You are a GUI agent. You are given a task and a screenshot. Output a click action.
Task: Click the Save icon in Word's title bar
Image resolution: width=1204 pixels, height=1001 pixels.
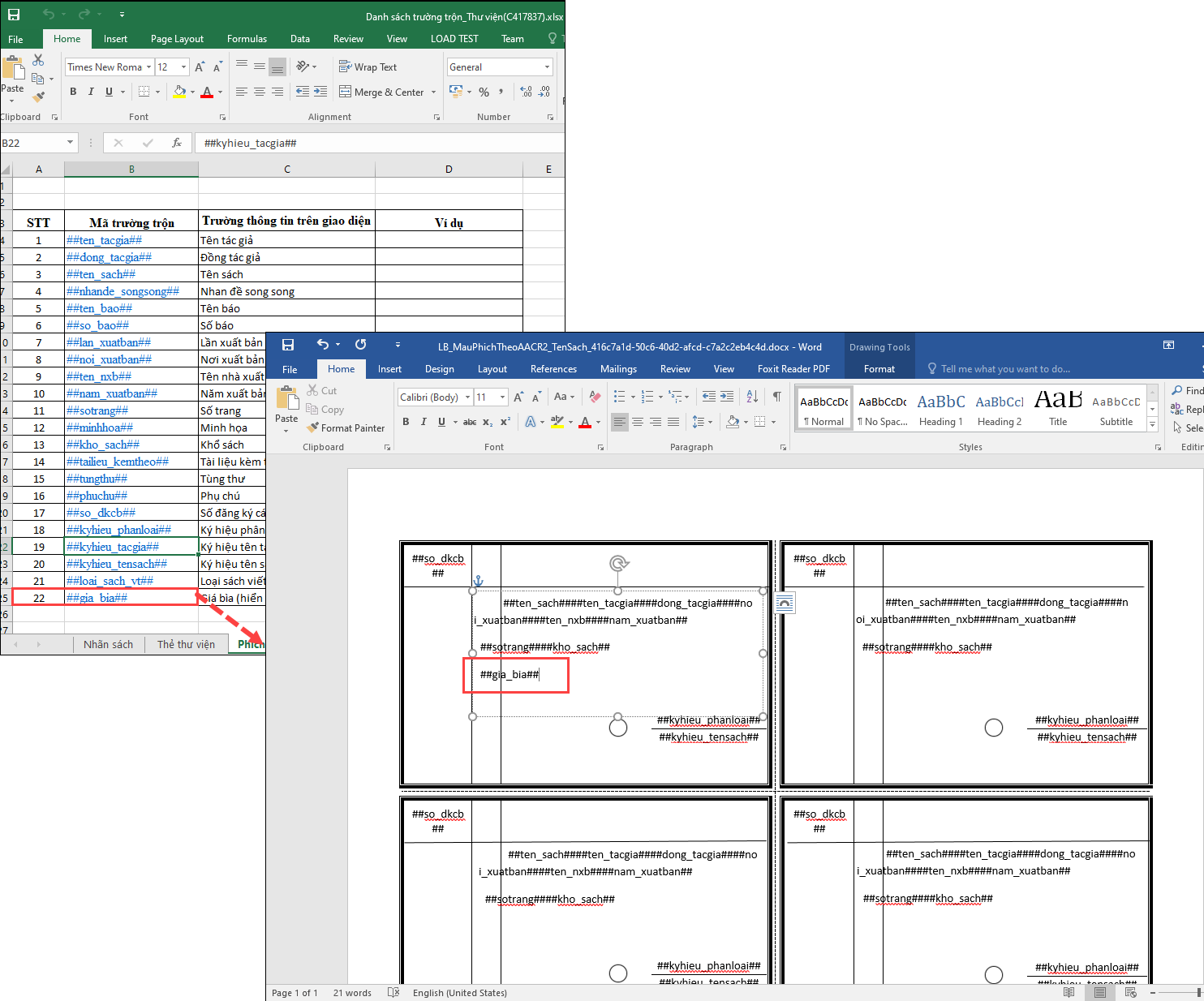(x=288, y=345)
